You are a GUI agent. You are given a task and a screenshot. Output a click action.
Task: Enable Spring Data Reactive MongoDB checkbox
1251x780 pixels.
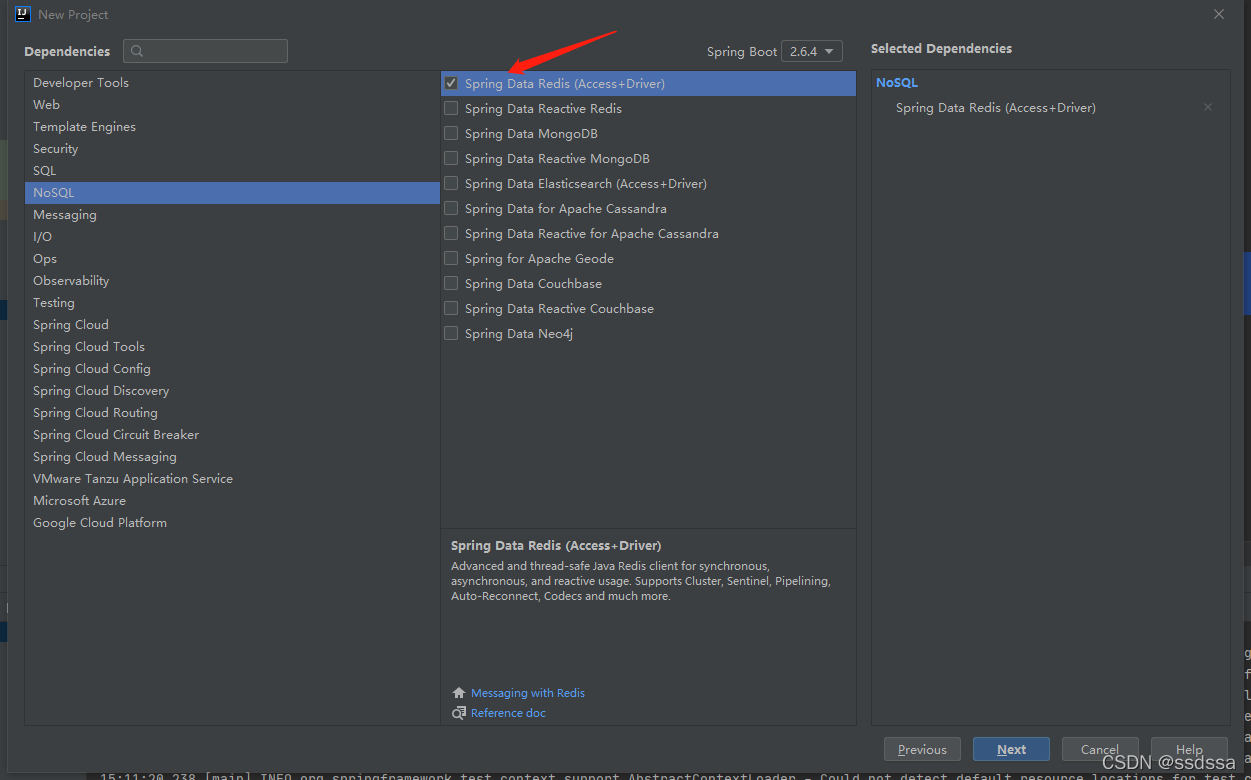[451, 159]
